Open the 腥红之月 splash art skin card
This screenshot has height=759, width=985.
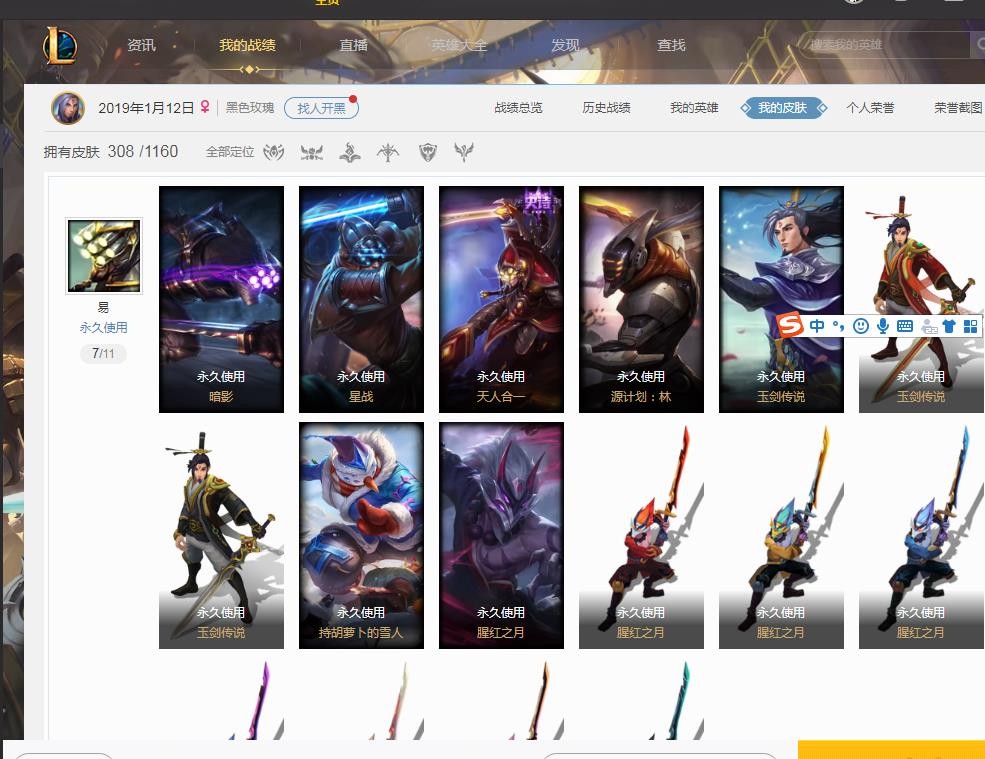click(x=501, y=535)
